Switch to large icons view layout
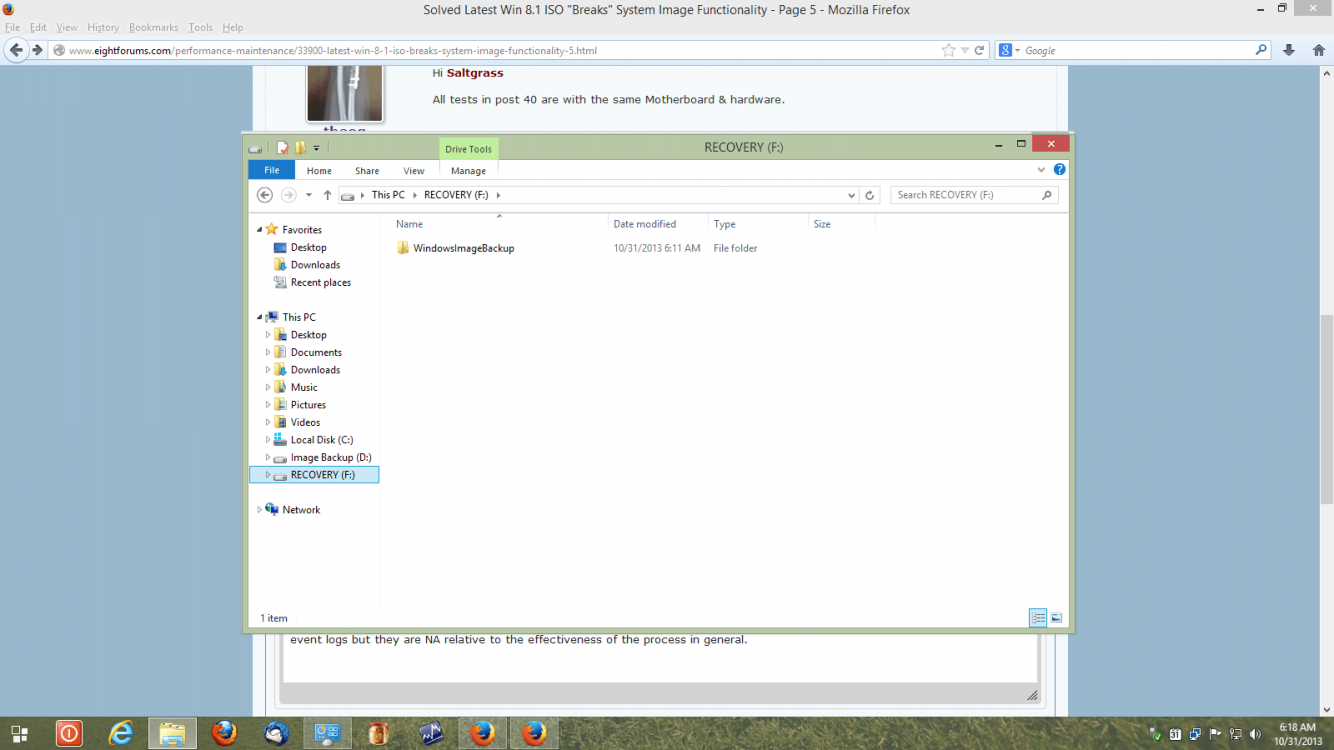Screen dimensions: 1334x750 [x=1056, y=618]
